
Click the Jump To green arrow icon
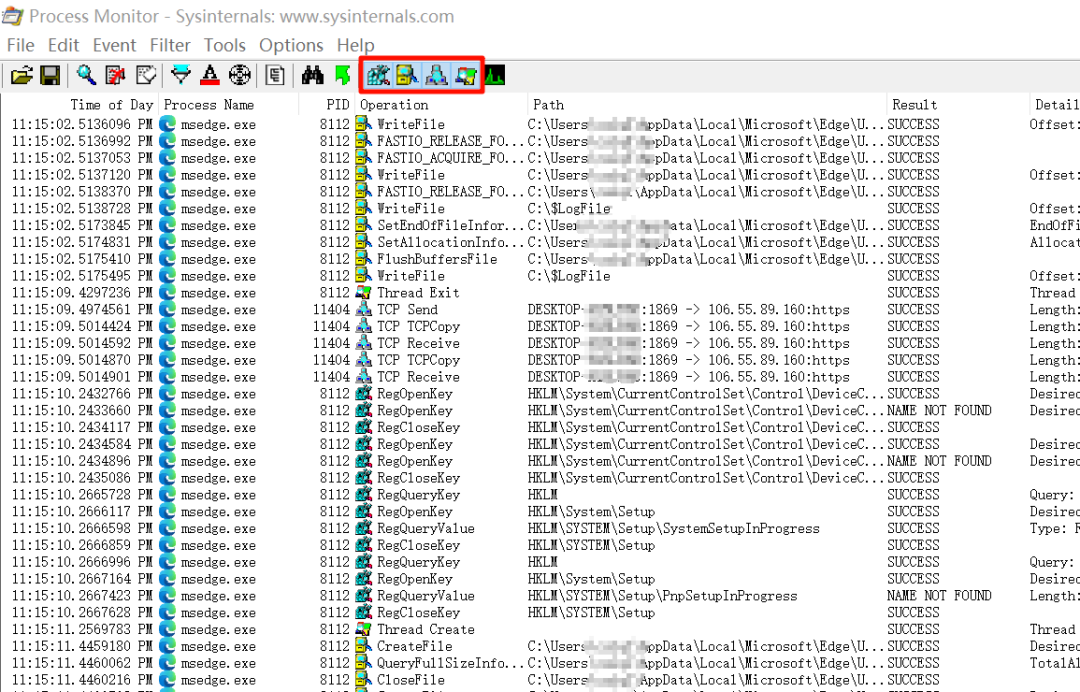coord(343,74)
